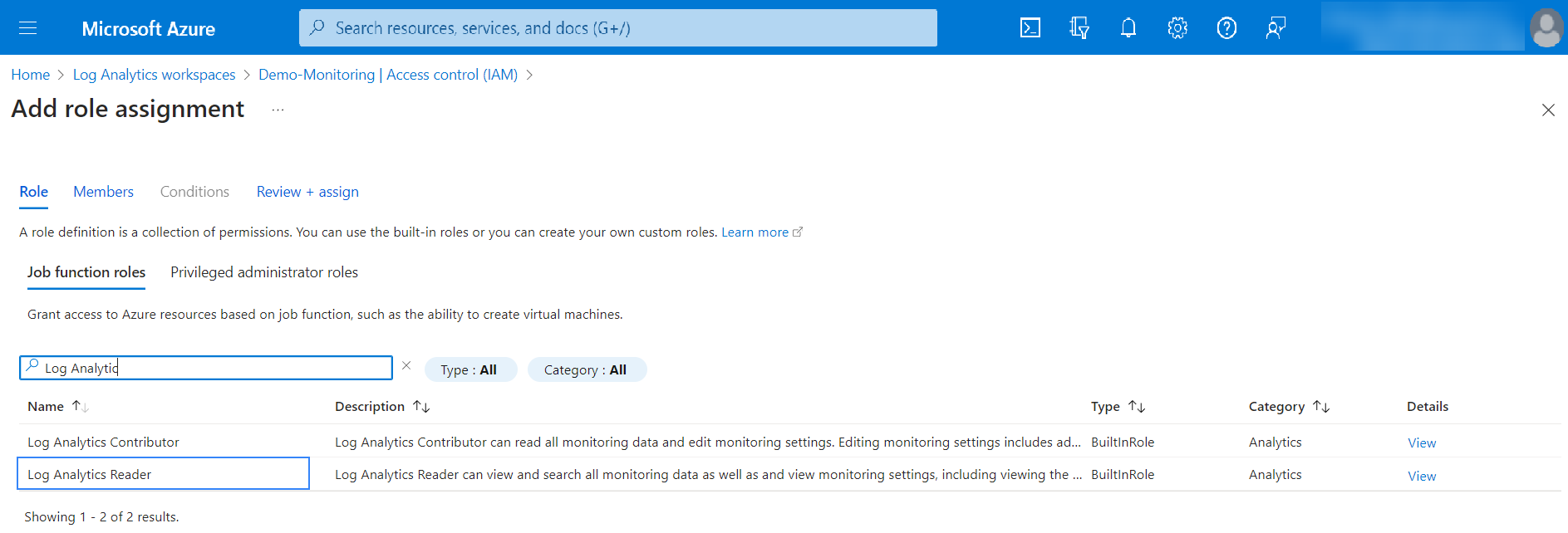Open the Category : All filter
The height and width of the screenshot is (533, 1568).
click(586, 370)
